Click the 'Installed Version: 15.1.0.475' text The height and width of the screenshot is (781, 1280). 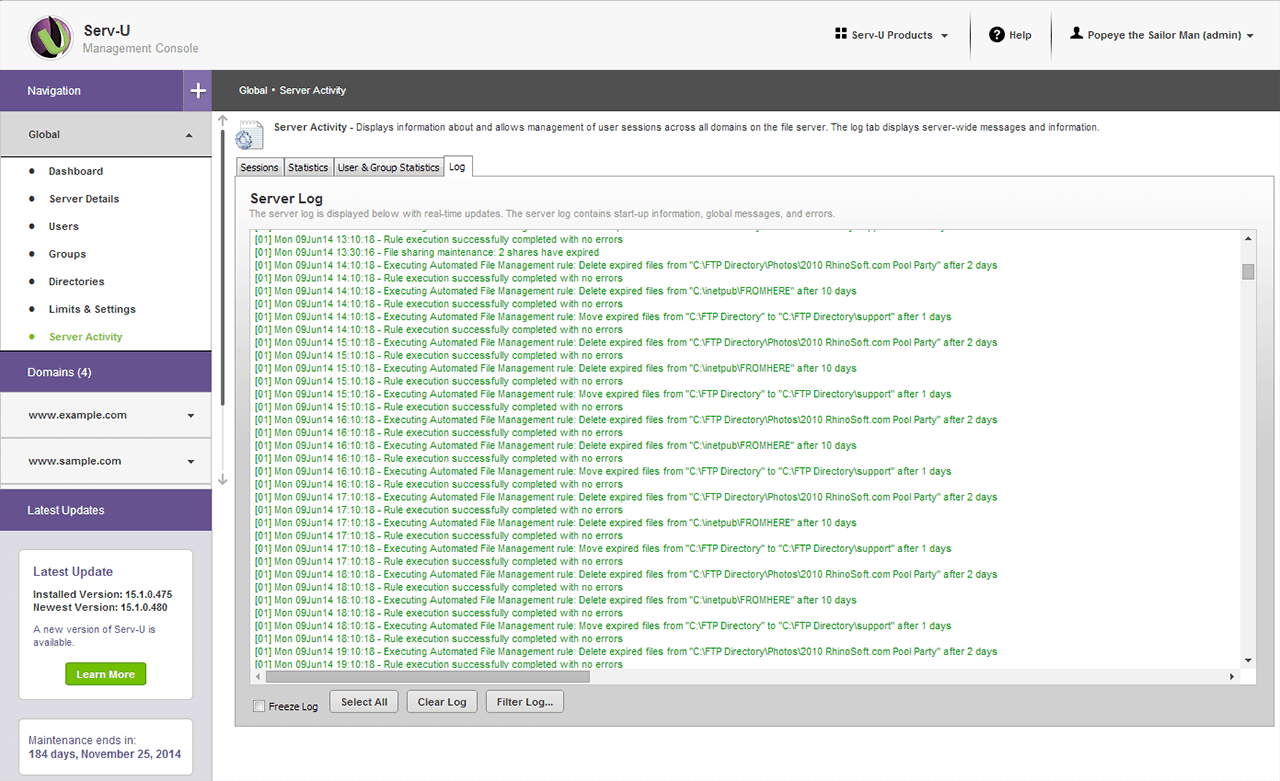click(x=103, y=595)
